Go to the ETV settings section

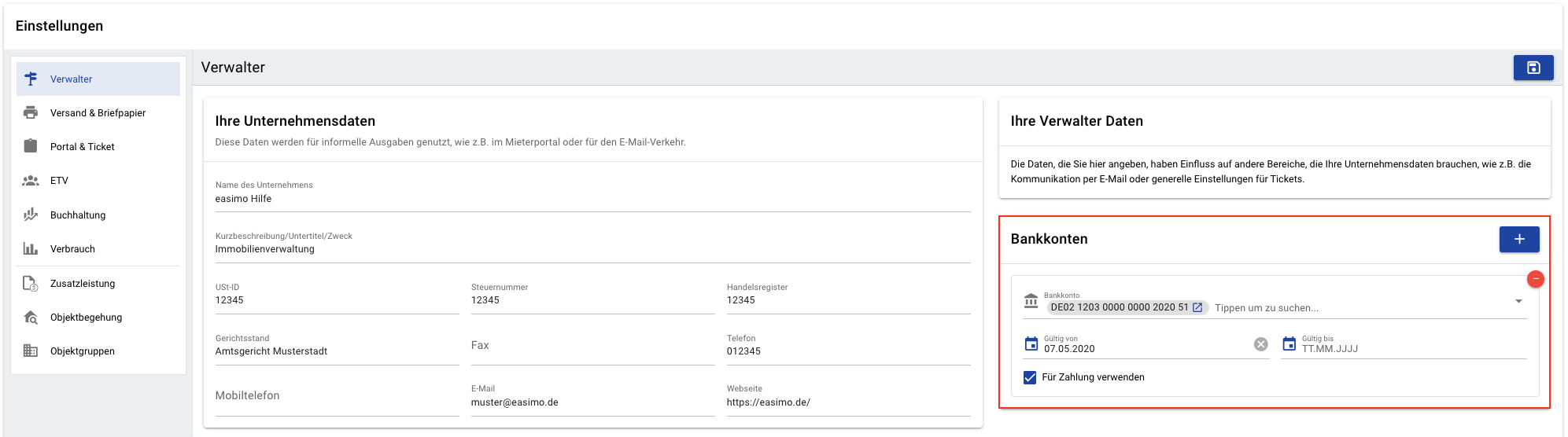98,181
